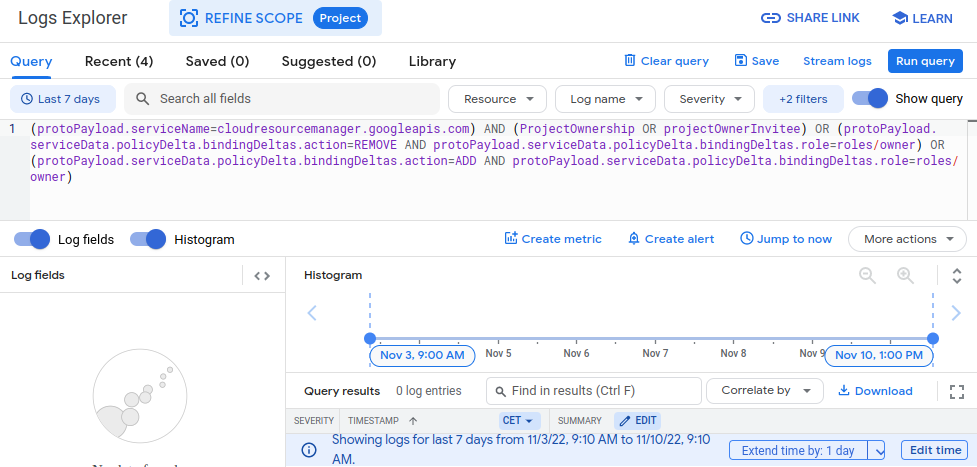Open the Severity filter dropdown
Image resolution: width=977 pixels, height=467 pixels.
pos(709,99)
